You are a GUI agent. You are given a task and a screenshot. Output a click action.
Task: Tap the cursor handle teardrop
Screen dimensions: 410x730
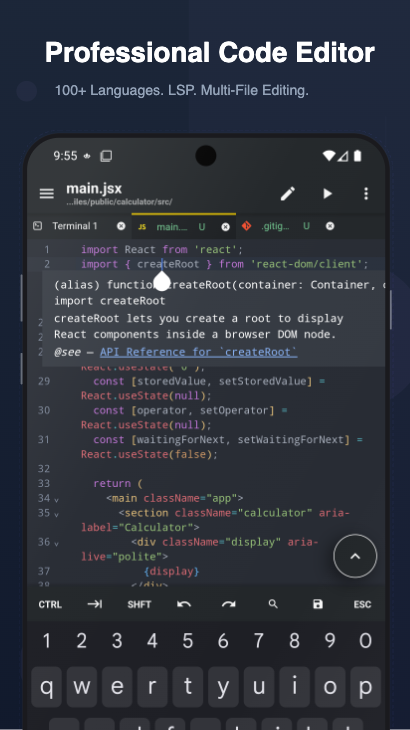pos(162,280)
